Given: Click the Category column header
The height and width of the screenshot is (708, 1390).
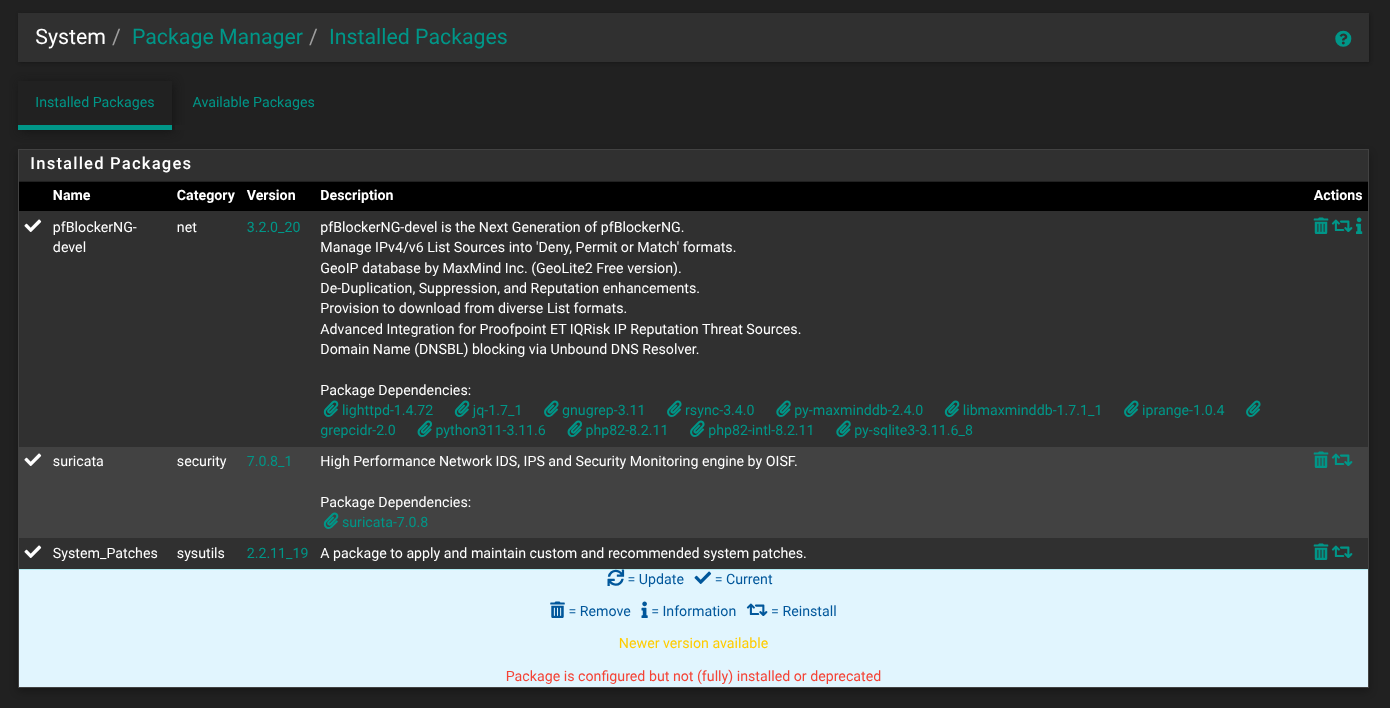Looking at the screenshot, I should tap(205, 195).
